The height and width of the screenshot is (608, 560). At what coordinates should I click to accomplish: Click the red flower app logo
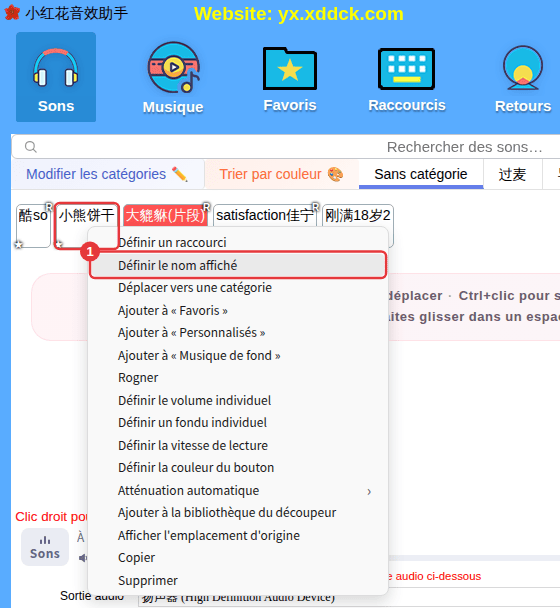pos(12,12)
